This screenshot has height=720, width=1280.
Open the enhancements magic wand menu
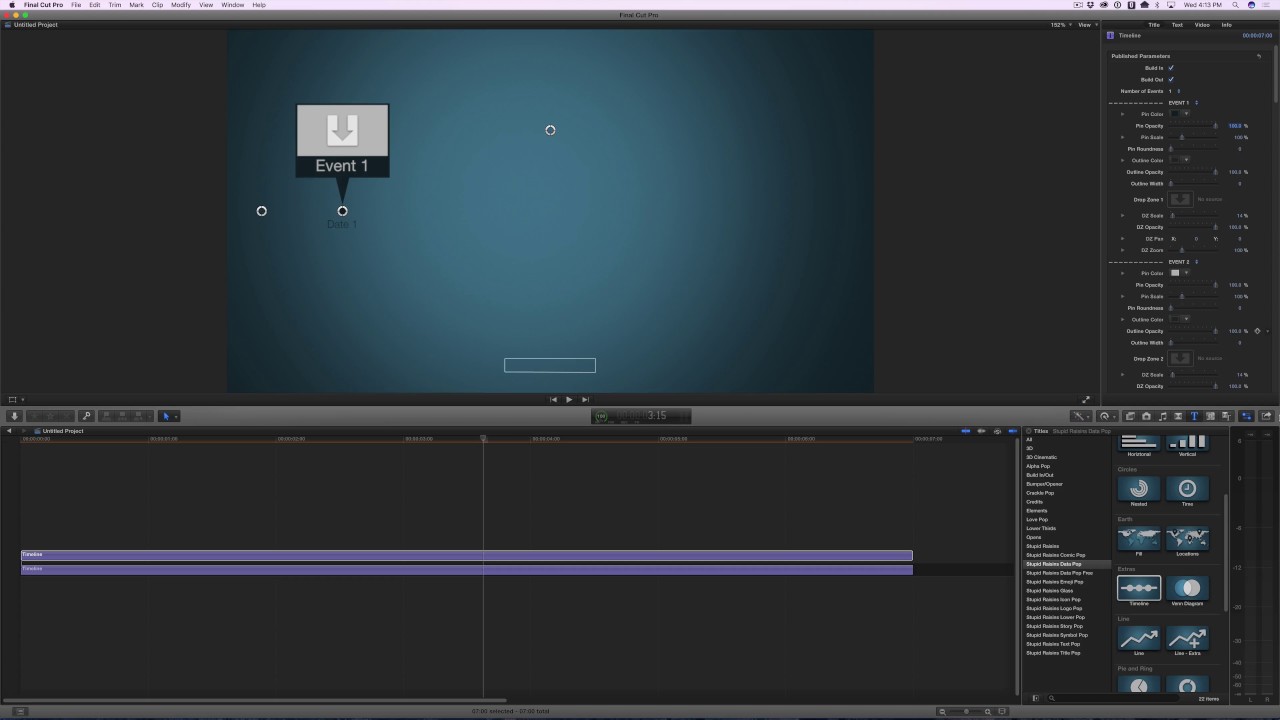coord(1081,416)
